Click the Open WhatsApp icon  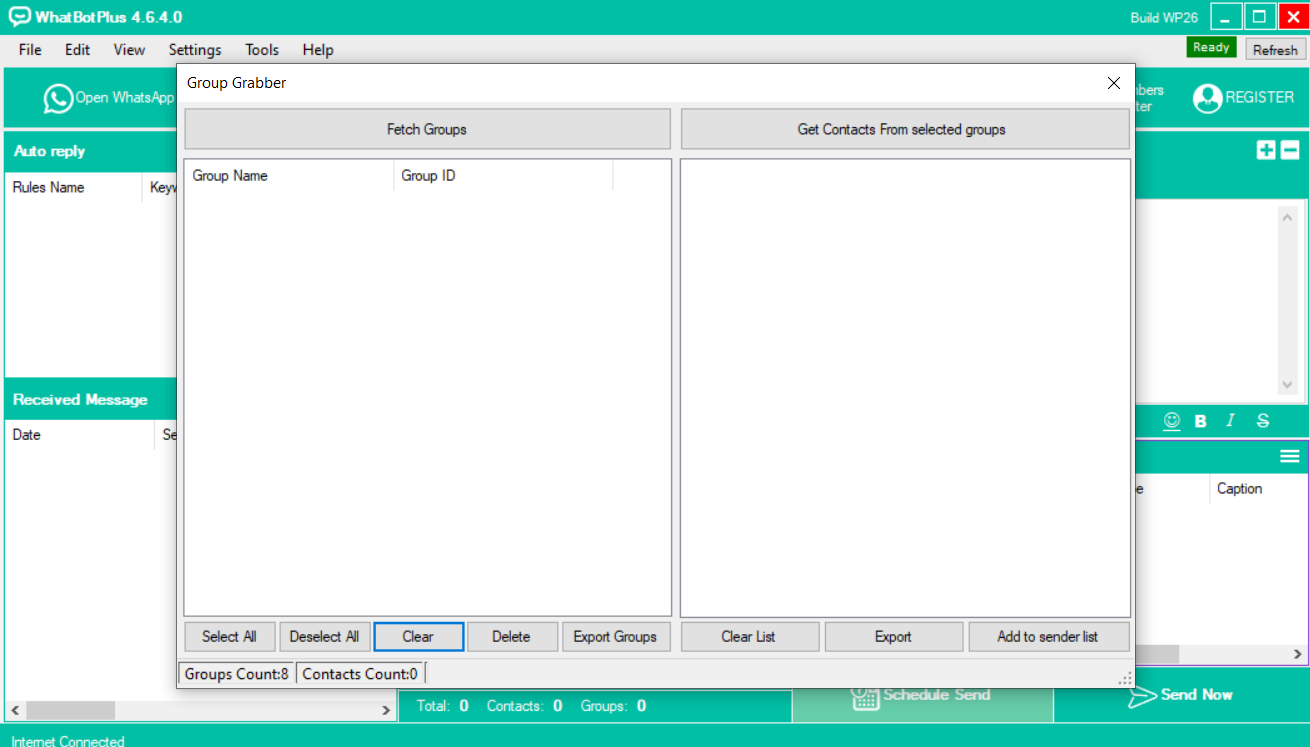[x=58, y=98]
